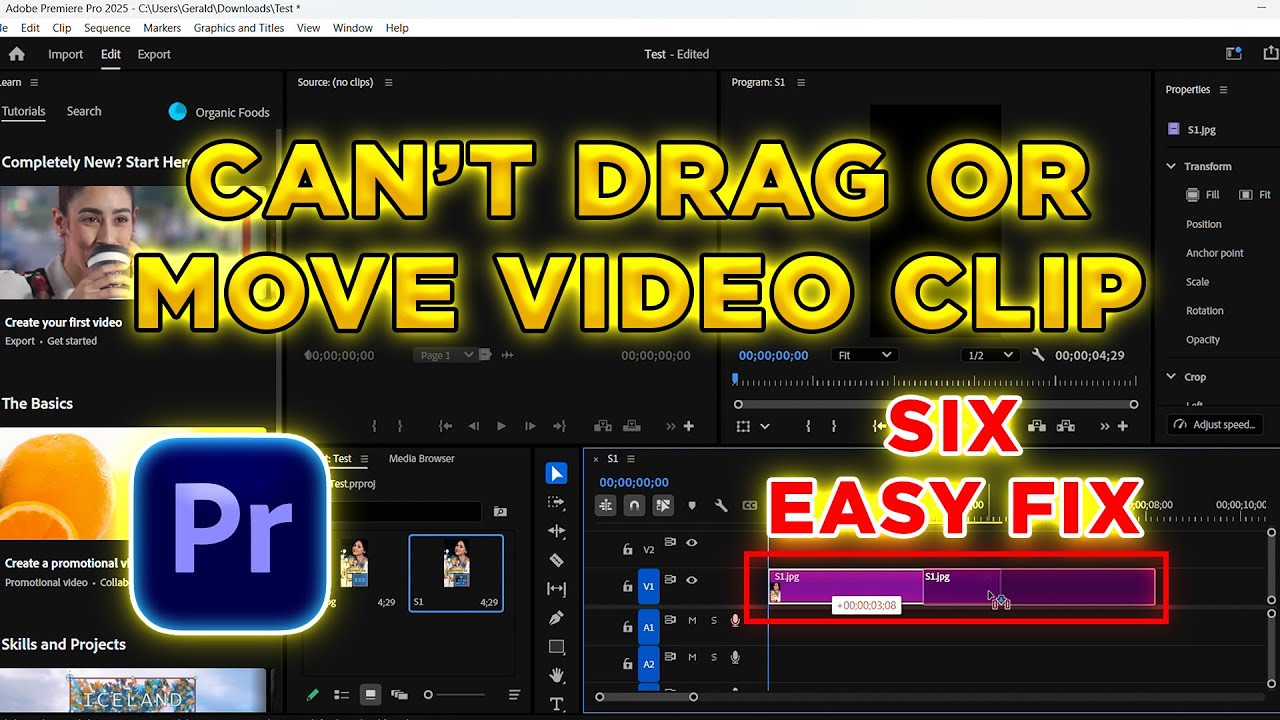Open the Markers menu

(162, 28)
